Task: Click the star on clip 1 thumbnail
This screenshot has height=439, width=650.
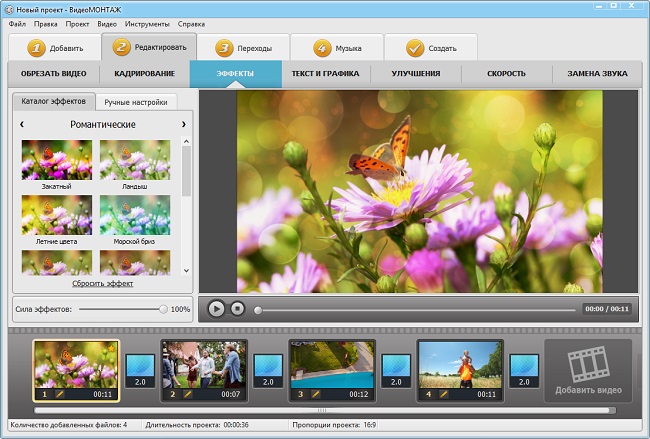Action: 111,349
